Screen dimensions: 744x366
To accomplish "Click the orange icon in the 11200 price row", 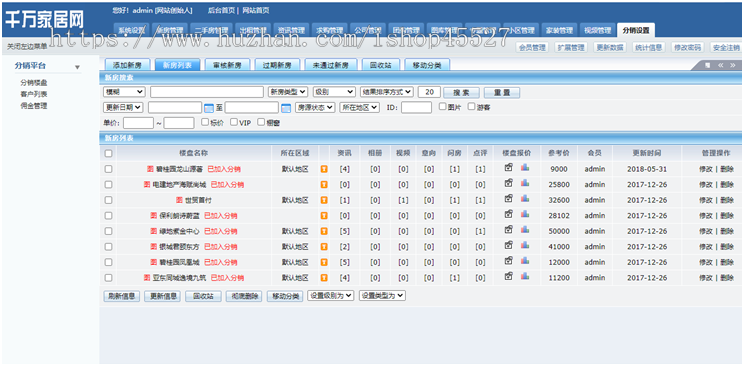I will pos(324,278).
